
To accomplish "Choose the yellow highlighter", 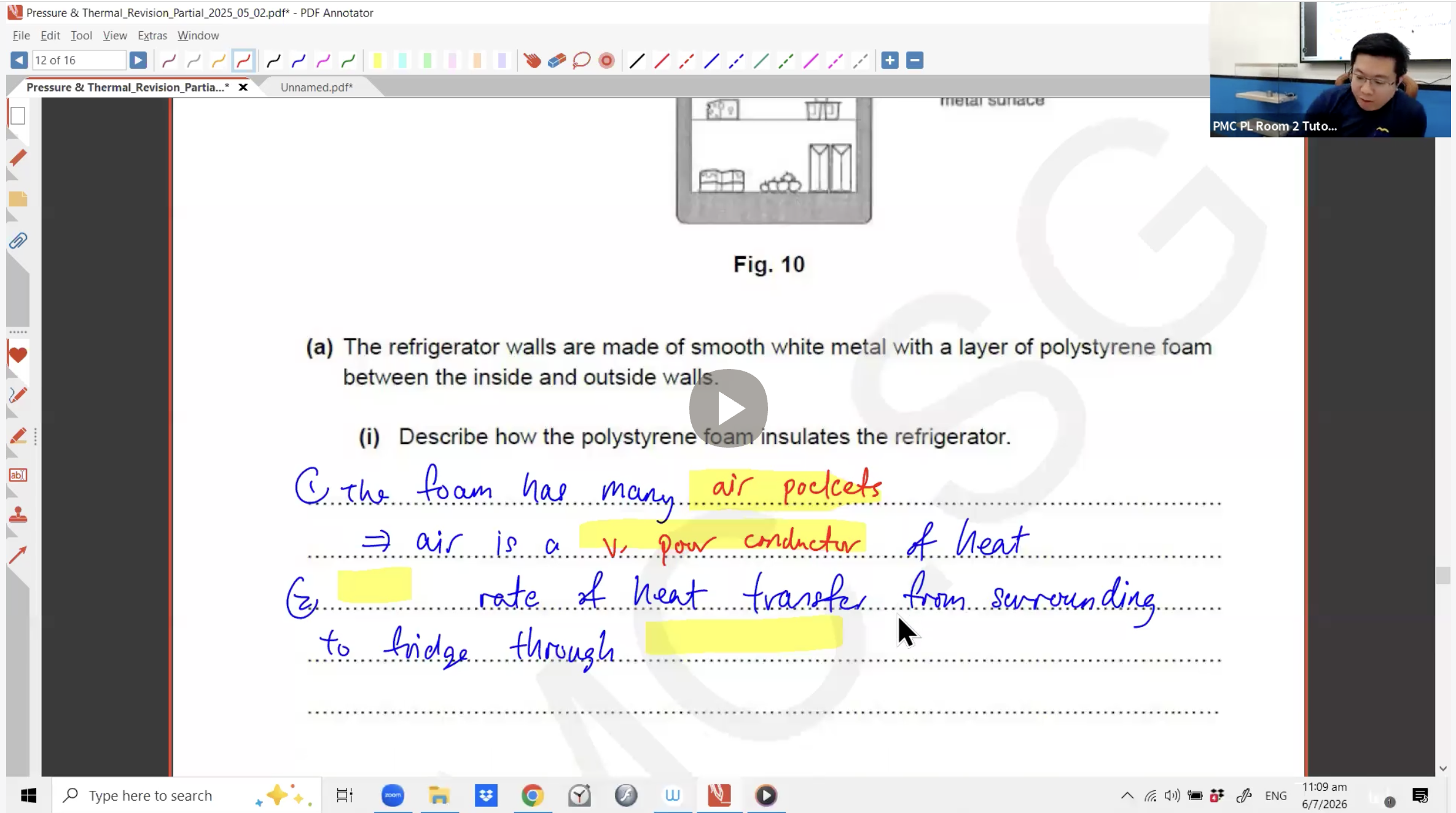I will (378, 60).
